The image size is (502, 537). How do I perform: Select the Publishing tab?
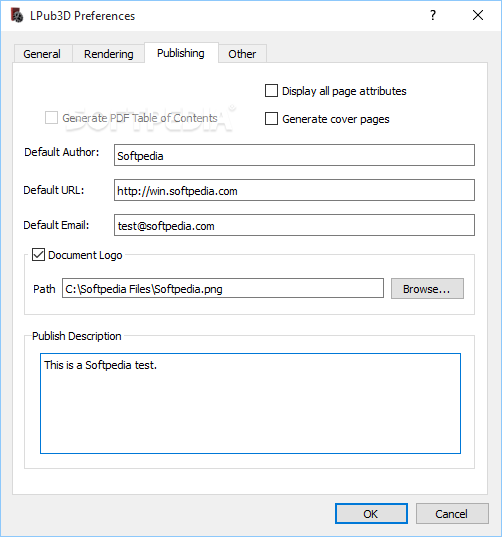point(181,53)
